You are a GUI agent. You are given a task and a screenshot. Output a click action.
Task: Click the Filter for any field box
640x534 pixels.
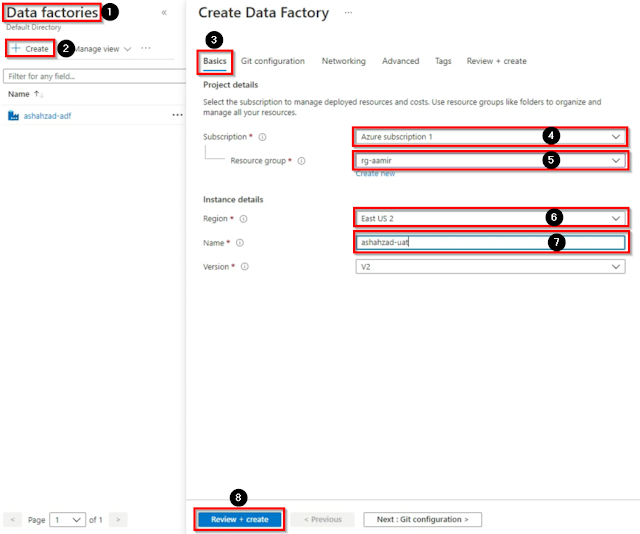(x=94, y=76)
